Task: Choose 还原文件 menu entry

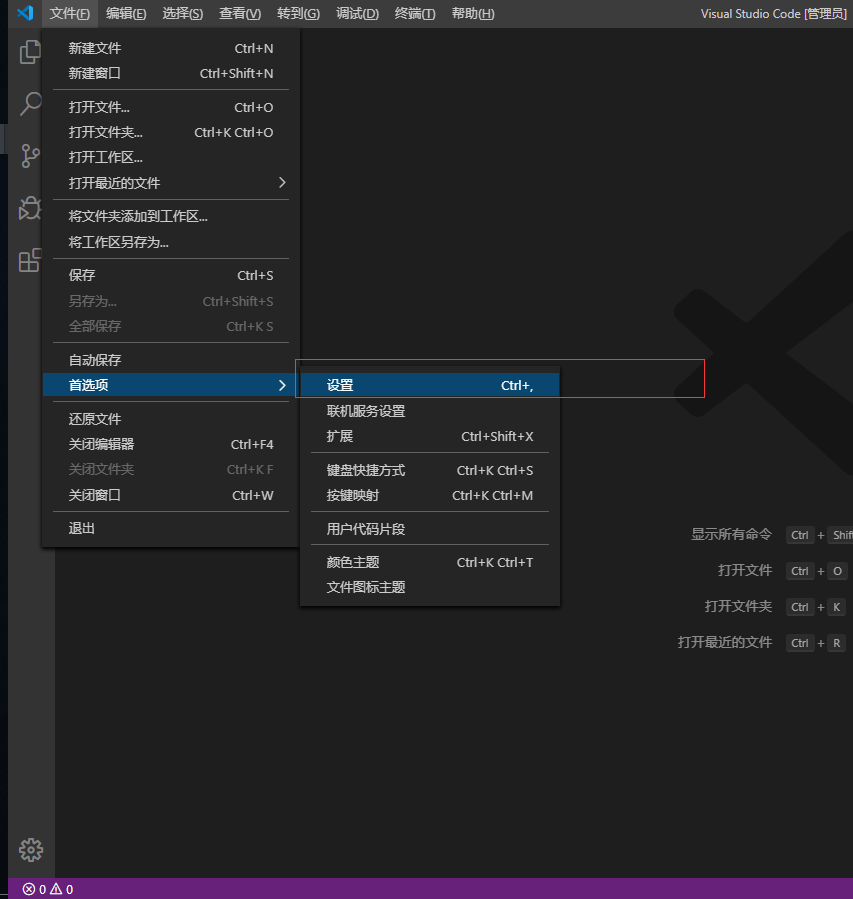Action: 171,419
